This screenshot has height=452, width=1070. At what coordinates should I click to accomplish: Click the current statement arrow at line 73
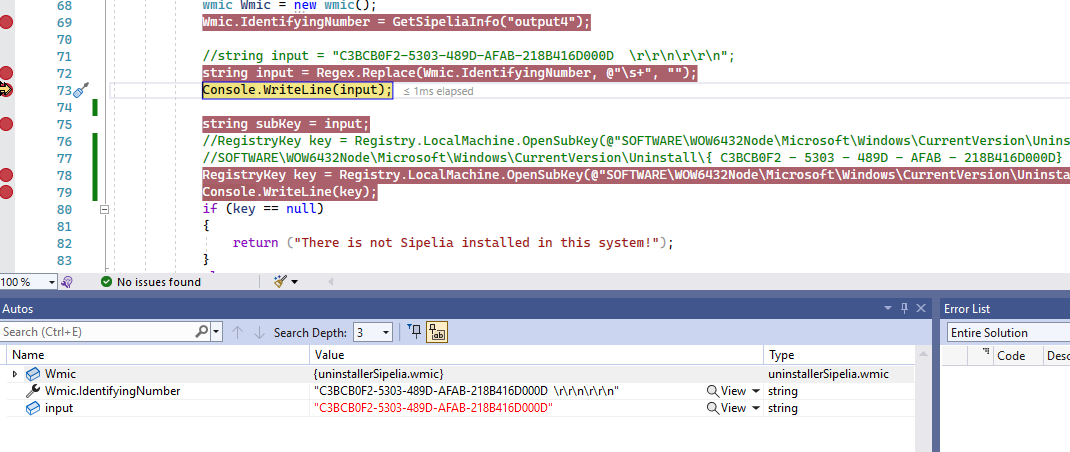coord(5,89)
